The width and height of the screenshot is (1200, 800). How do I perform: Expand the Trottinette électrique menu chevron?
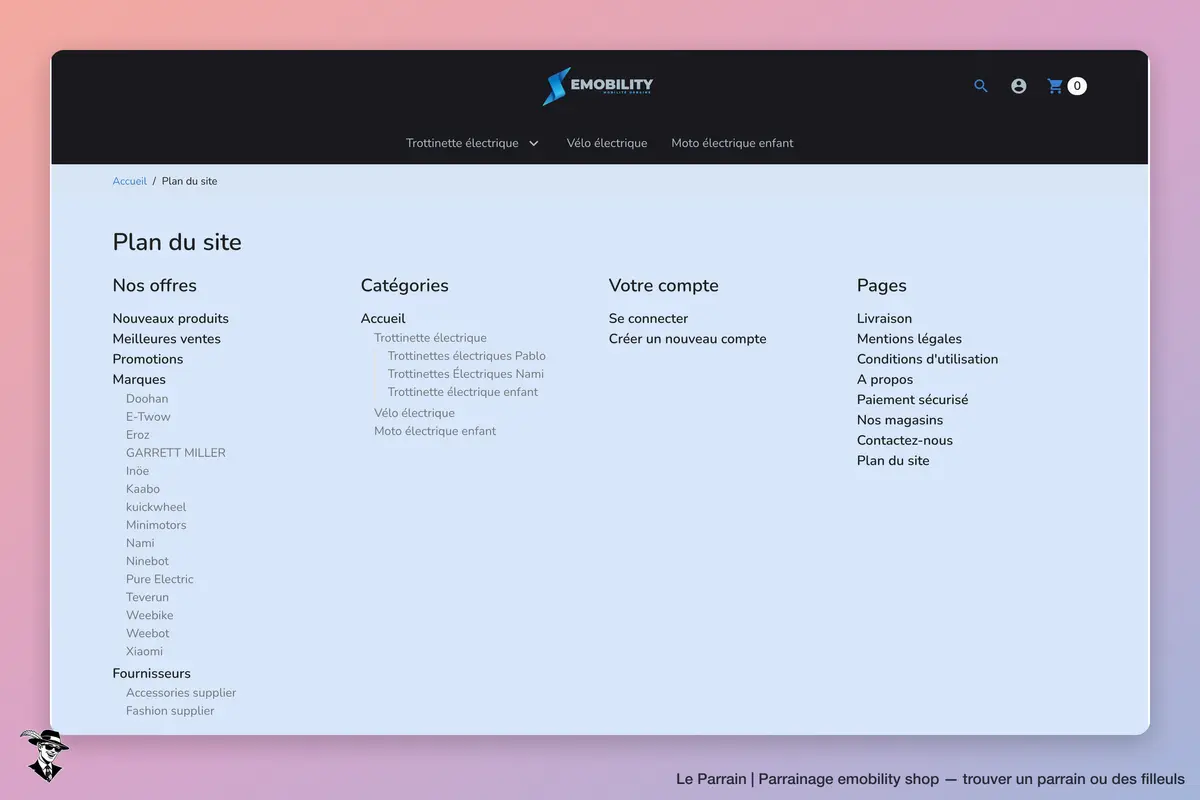pos(534,143)
